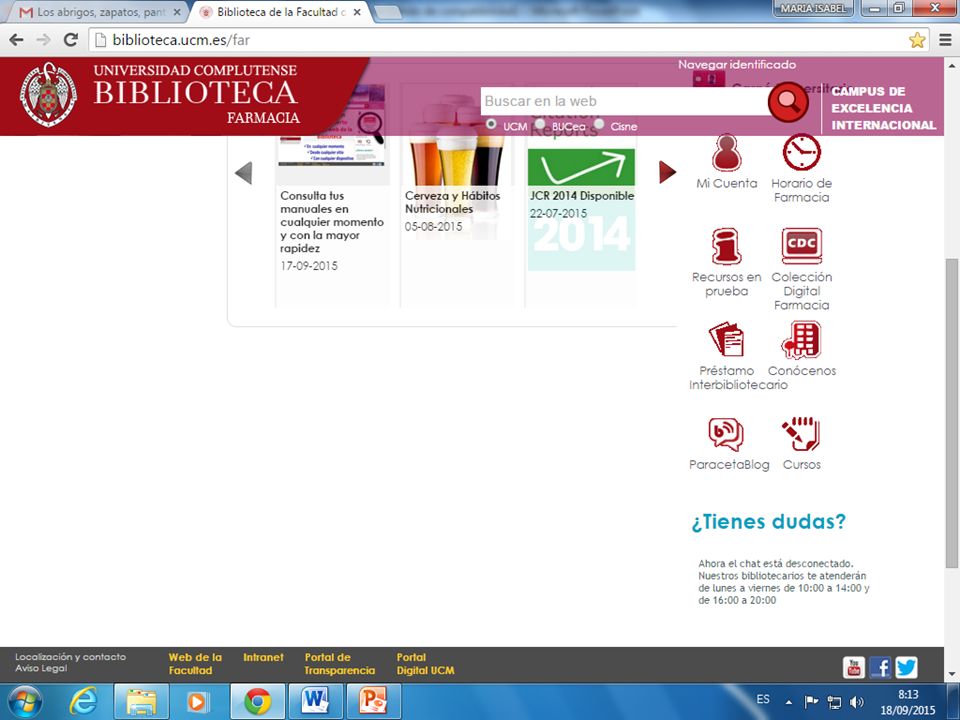Viewport: 960px width, 720px height.
Task: Go to next carousel slide
Action: click(x=667, y=172)
